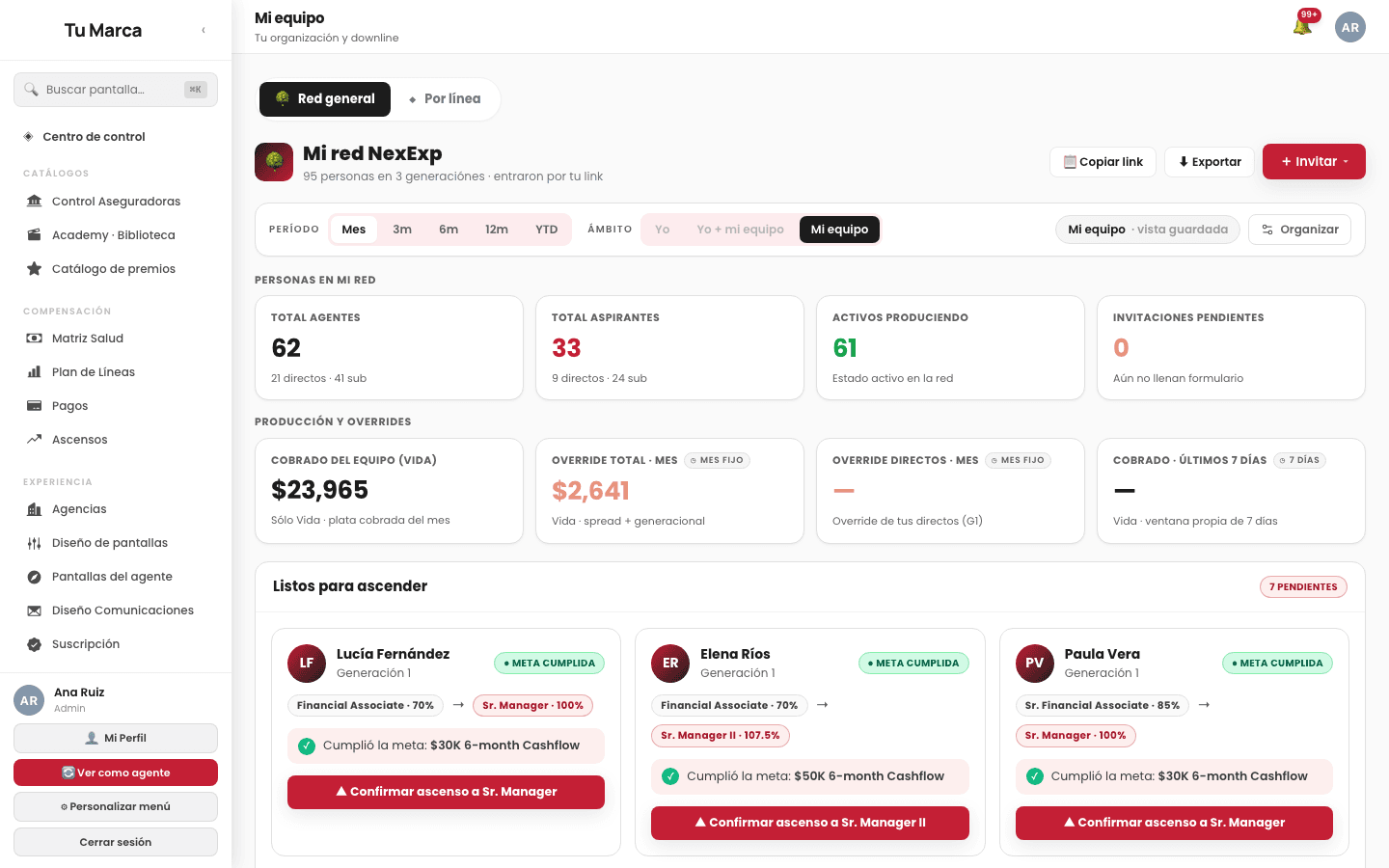Click the Academy Biblioteca folder icon
The height and width of the screenshot is (868, 1389).
pos(35,235)
